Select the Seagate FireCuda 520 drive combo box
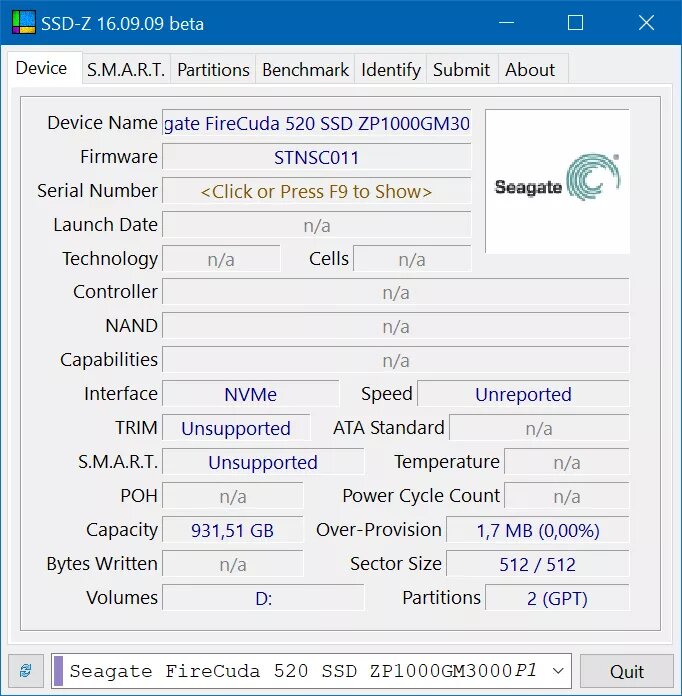The height and width of the screenshot is (696, 682). point(311,671)
